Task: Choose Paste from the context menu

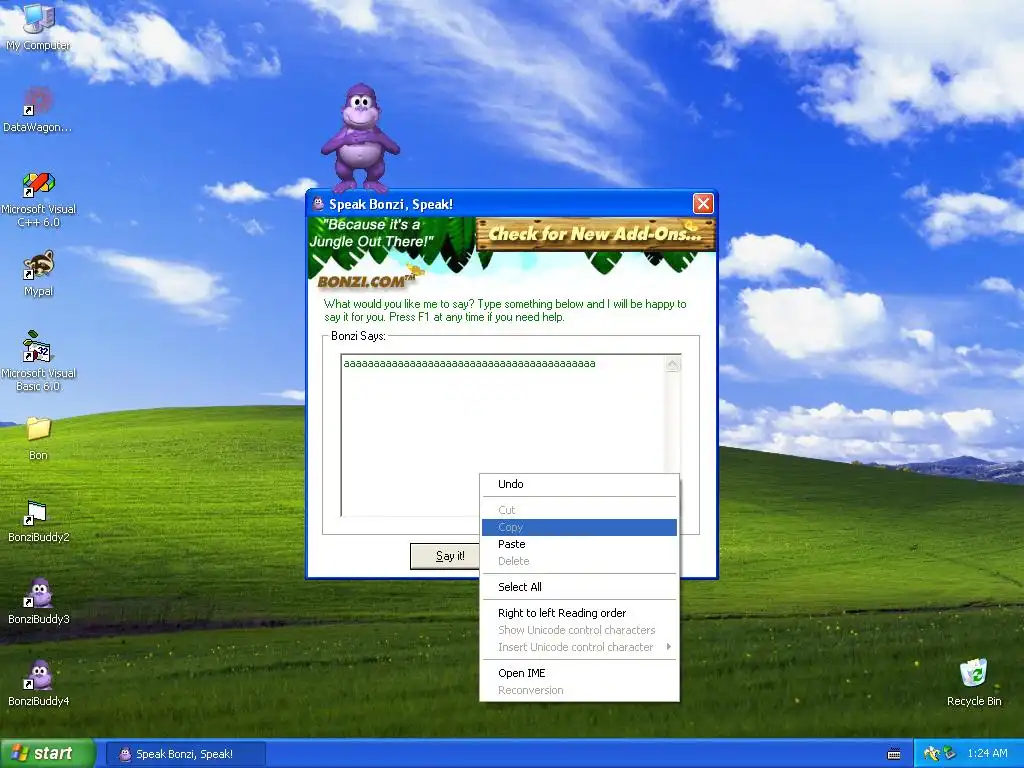Action: pyautogui.click(x=579, y=544)
